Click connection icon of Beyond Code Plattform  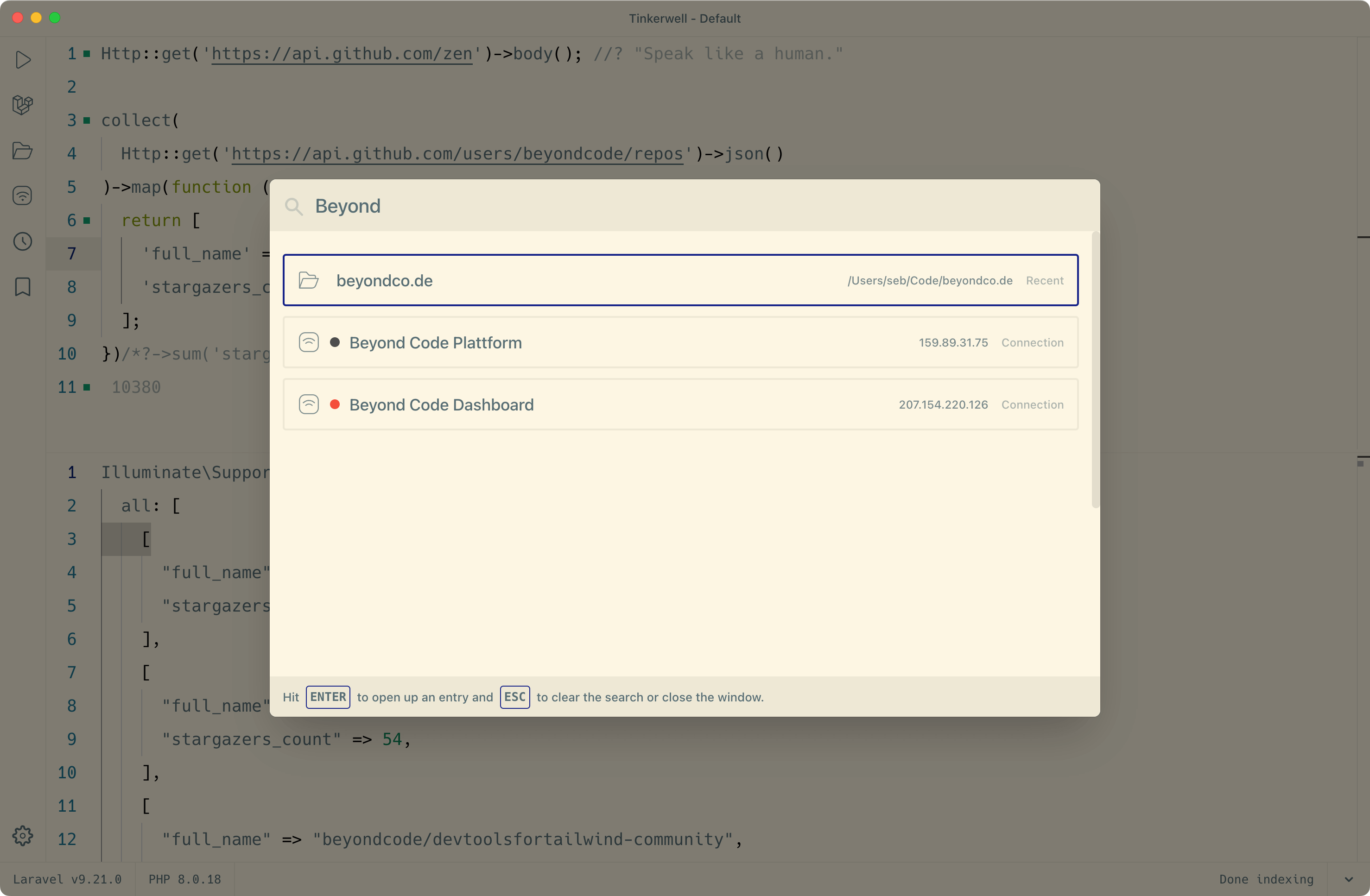pyautogui.click(x=309, y=342)
